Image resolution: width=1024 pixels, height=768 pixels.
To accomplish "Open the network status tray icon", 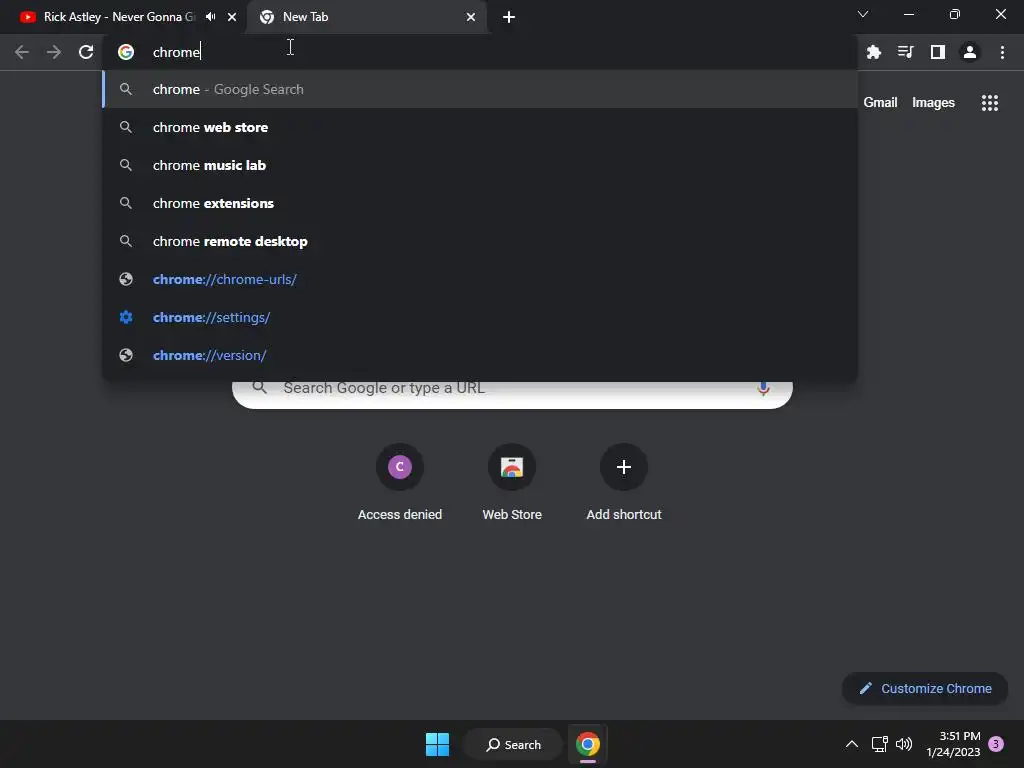I will click(x=879, y=744).
